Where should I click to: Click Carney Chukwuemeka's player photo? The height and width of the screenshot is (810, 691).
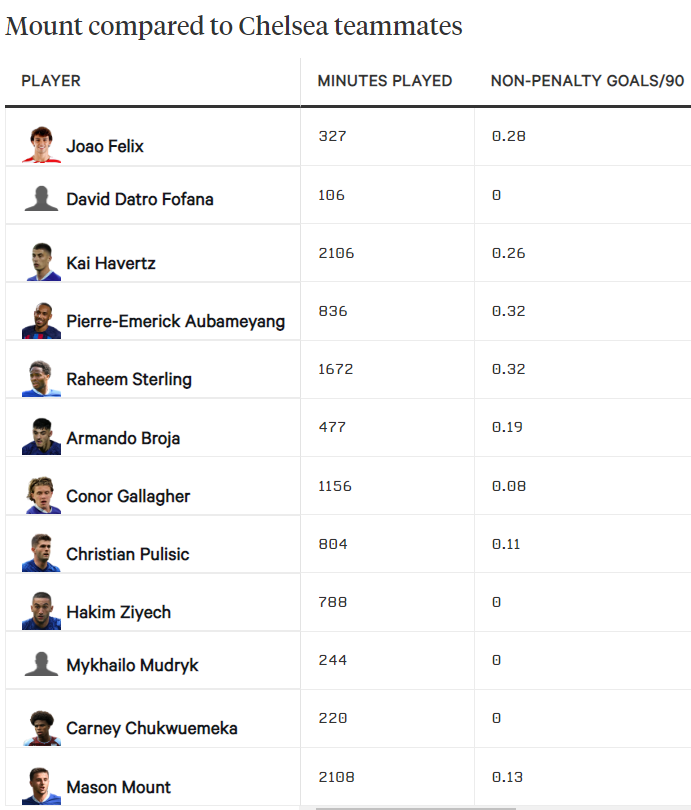[41, 727]
